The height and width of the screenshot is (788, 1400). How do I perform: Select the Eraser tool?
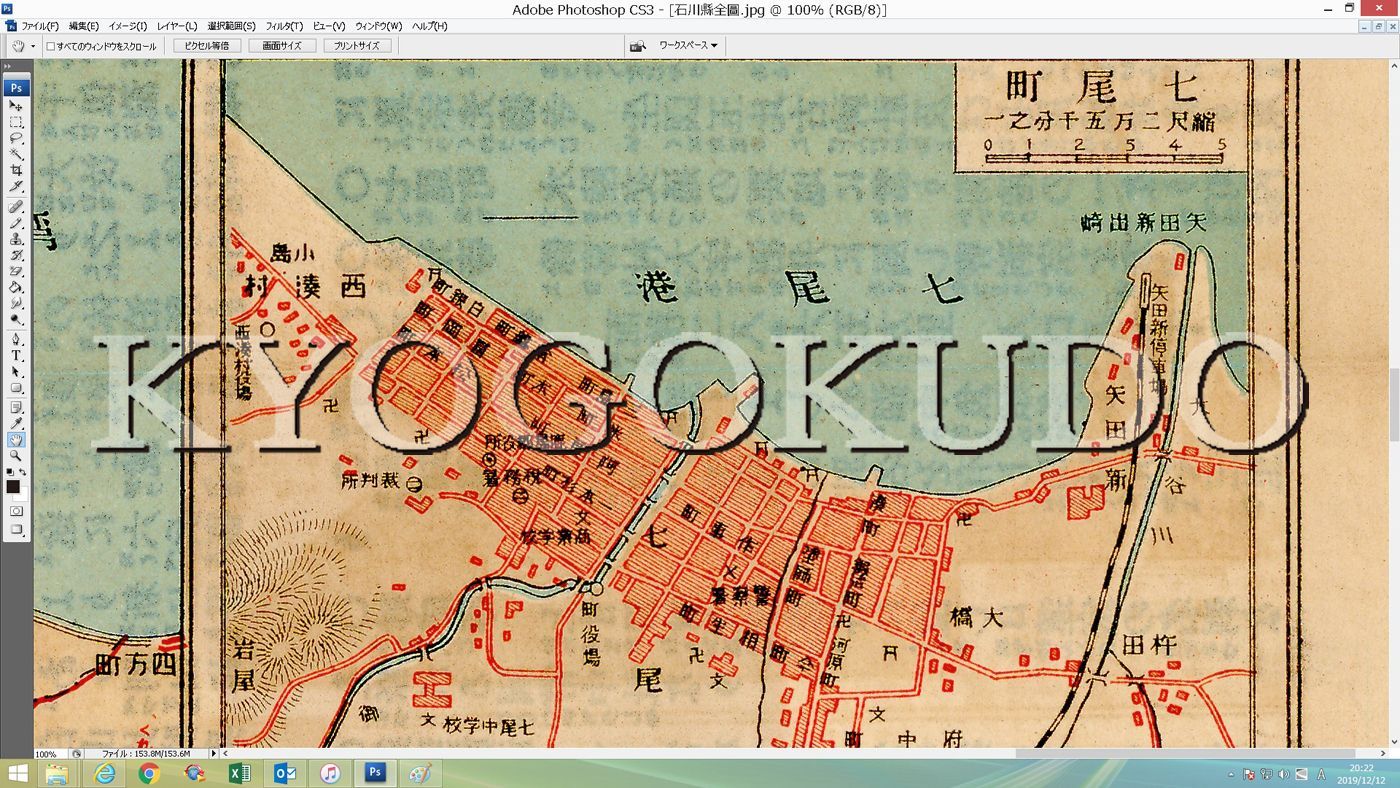[x=16, y=271]
